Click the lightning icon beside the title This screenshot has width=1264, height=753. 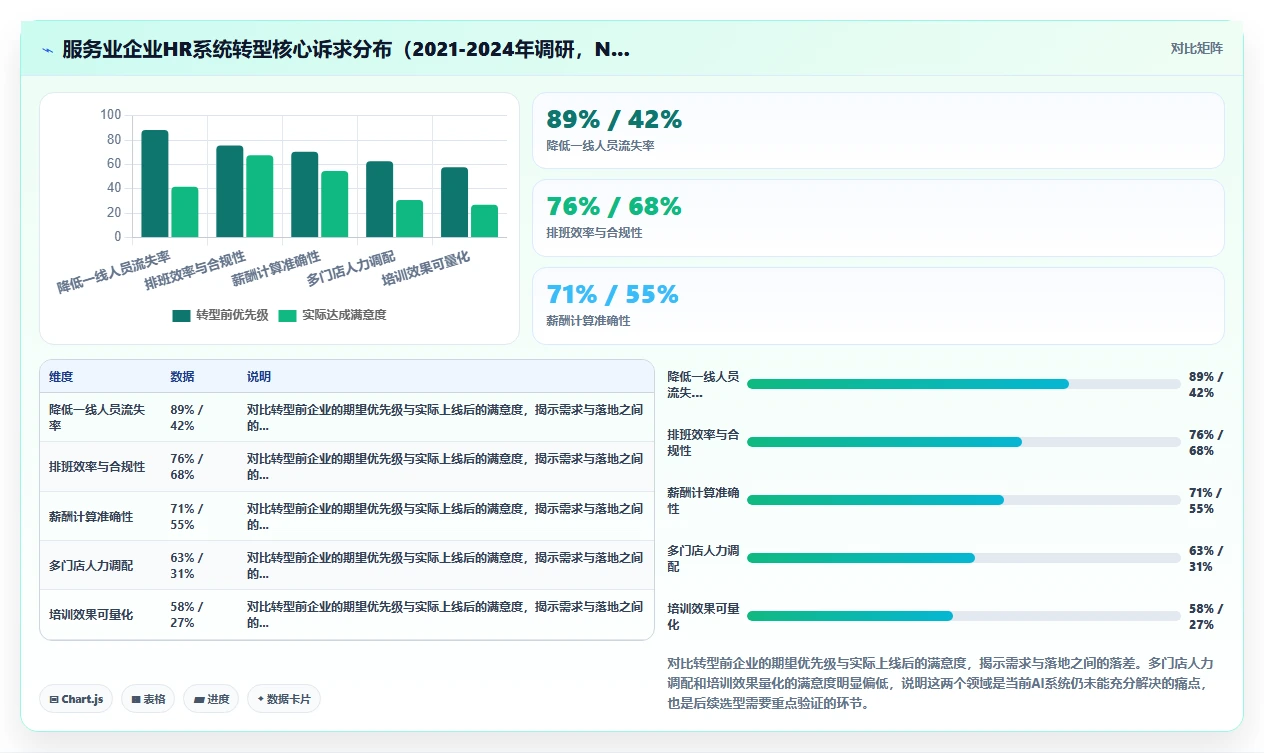click(47, 50)
